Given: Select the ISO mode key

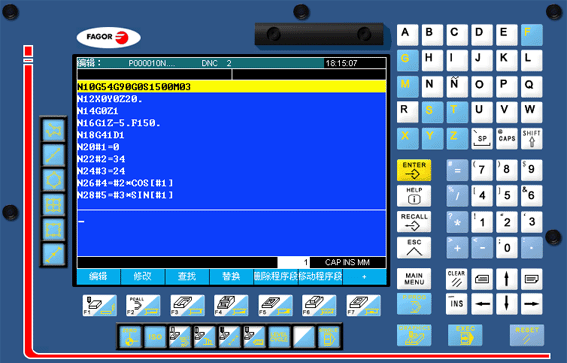Looking at the screenshot, I should click(x=155, y=337).
